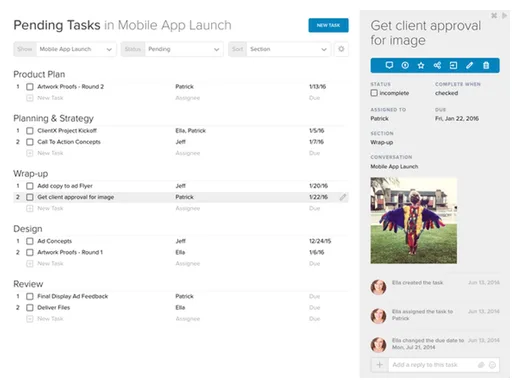Click the 1/13/16 due date for Artwork Proofs Round 2

pos(317,87)
